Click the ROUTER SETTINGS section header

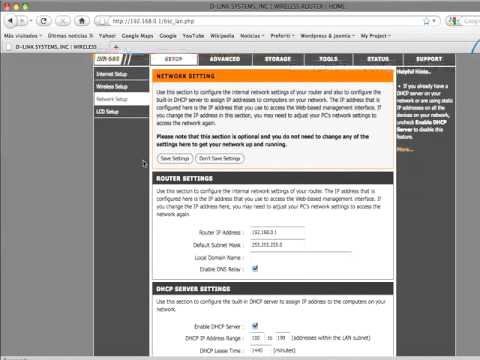[273, 178]
